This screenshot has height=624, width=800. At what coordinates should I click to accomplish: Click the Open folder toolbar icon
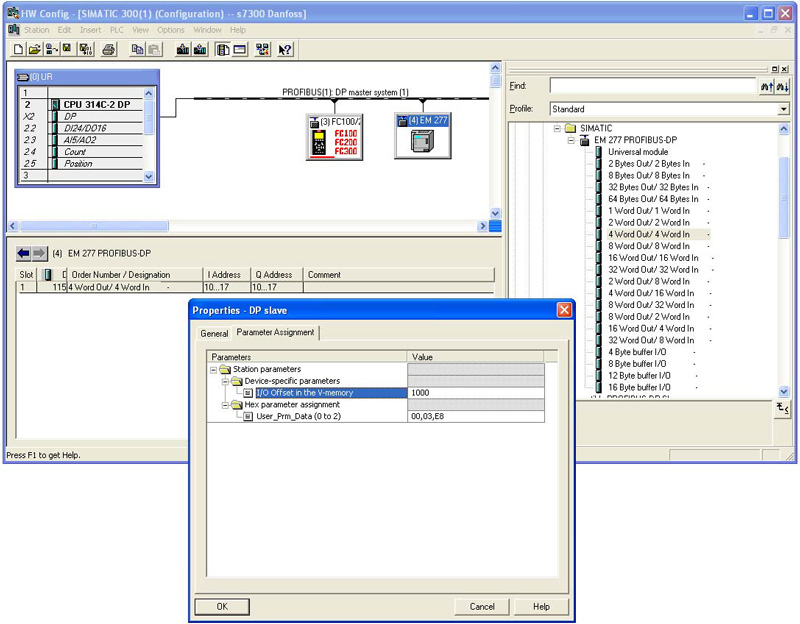(34, 49)
